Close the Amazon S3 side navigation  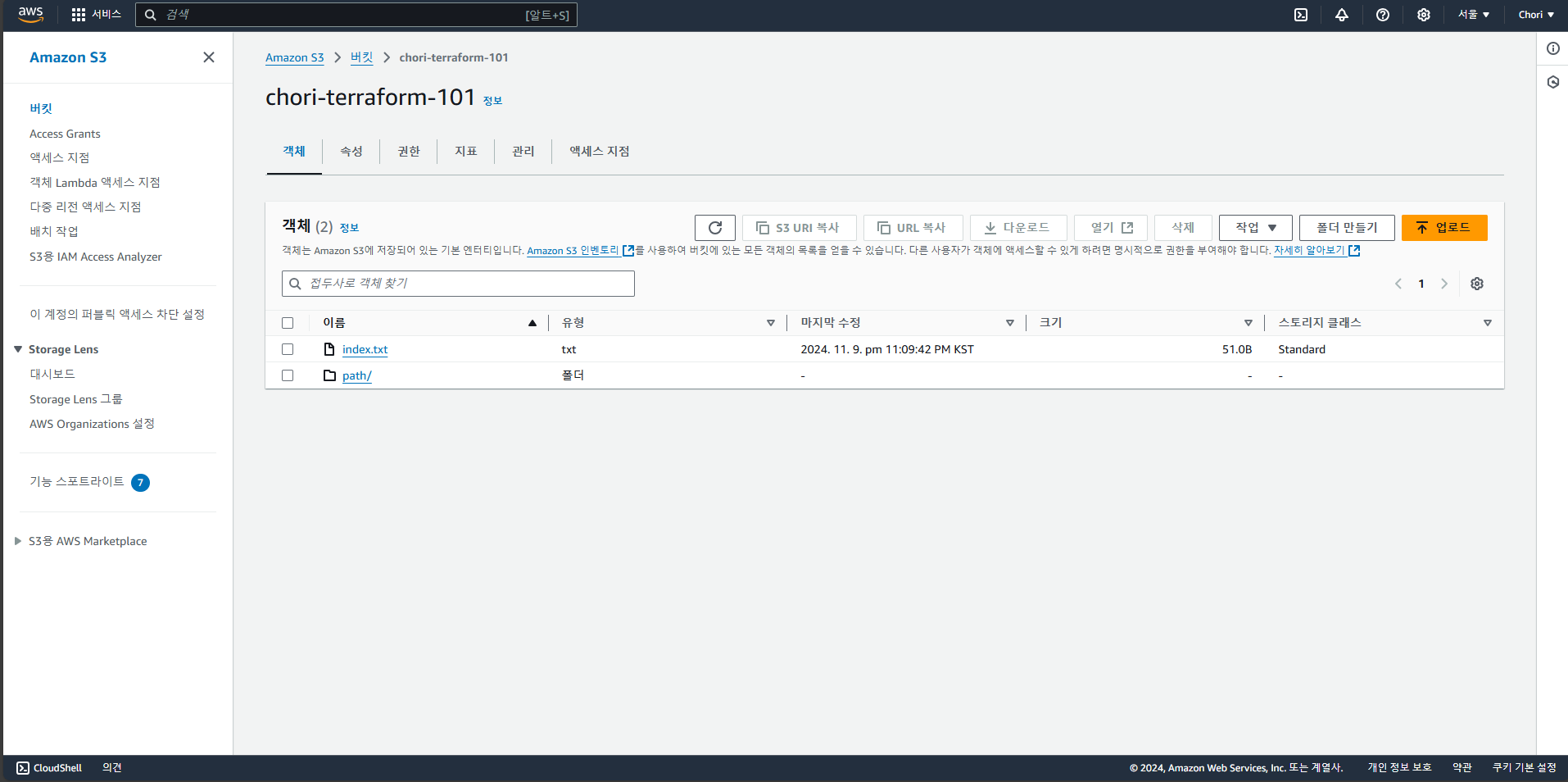point(209,57)
